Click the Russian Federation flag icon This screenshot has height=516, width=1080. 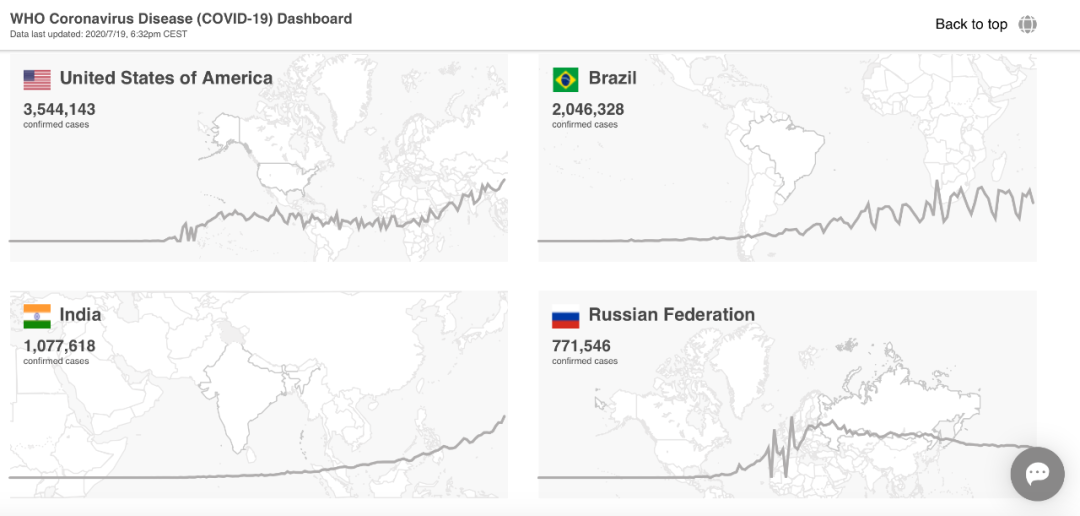point(565,316)
